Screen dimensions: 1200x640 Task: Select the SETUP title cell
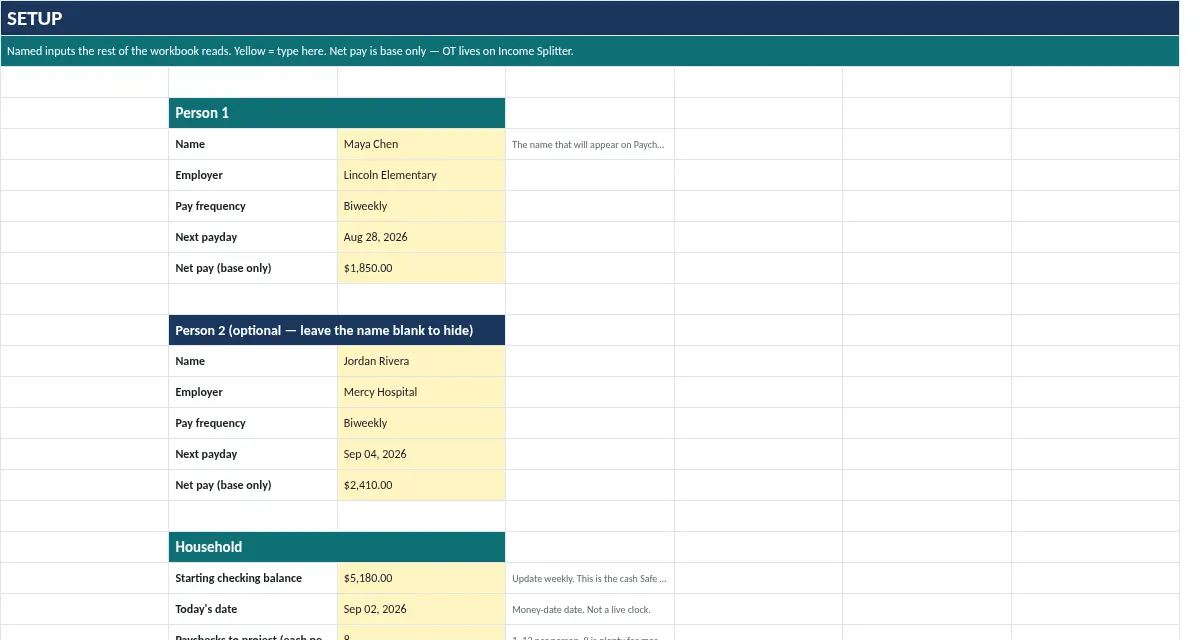pos(590,18)
